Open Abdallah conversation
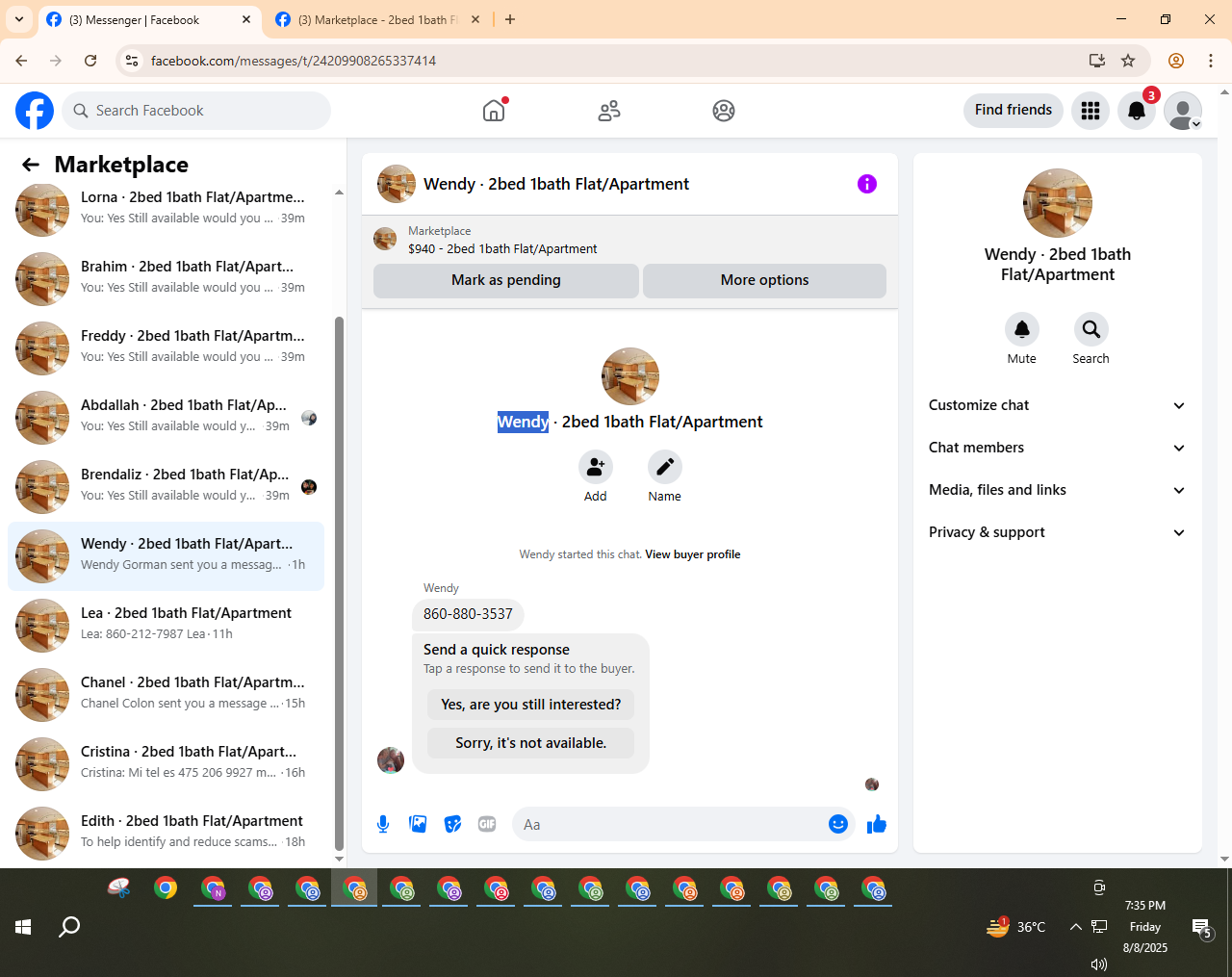This screenshot has width=1232, height=977. pyautogui.click(x=166, y=417)
